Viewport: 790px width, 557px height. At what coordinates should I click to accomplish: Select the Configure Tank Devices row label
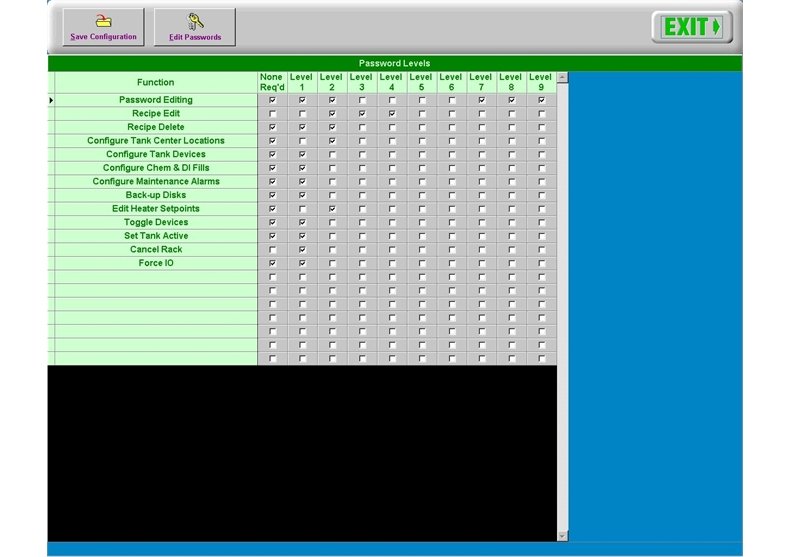coord(155,154)
